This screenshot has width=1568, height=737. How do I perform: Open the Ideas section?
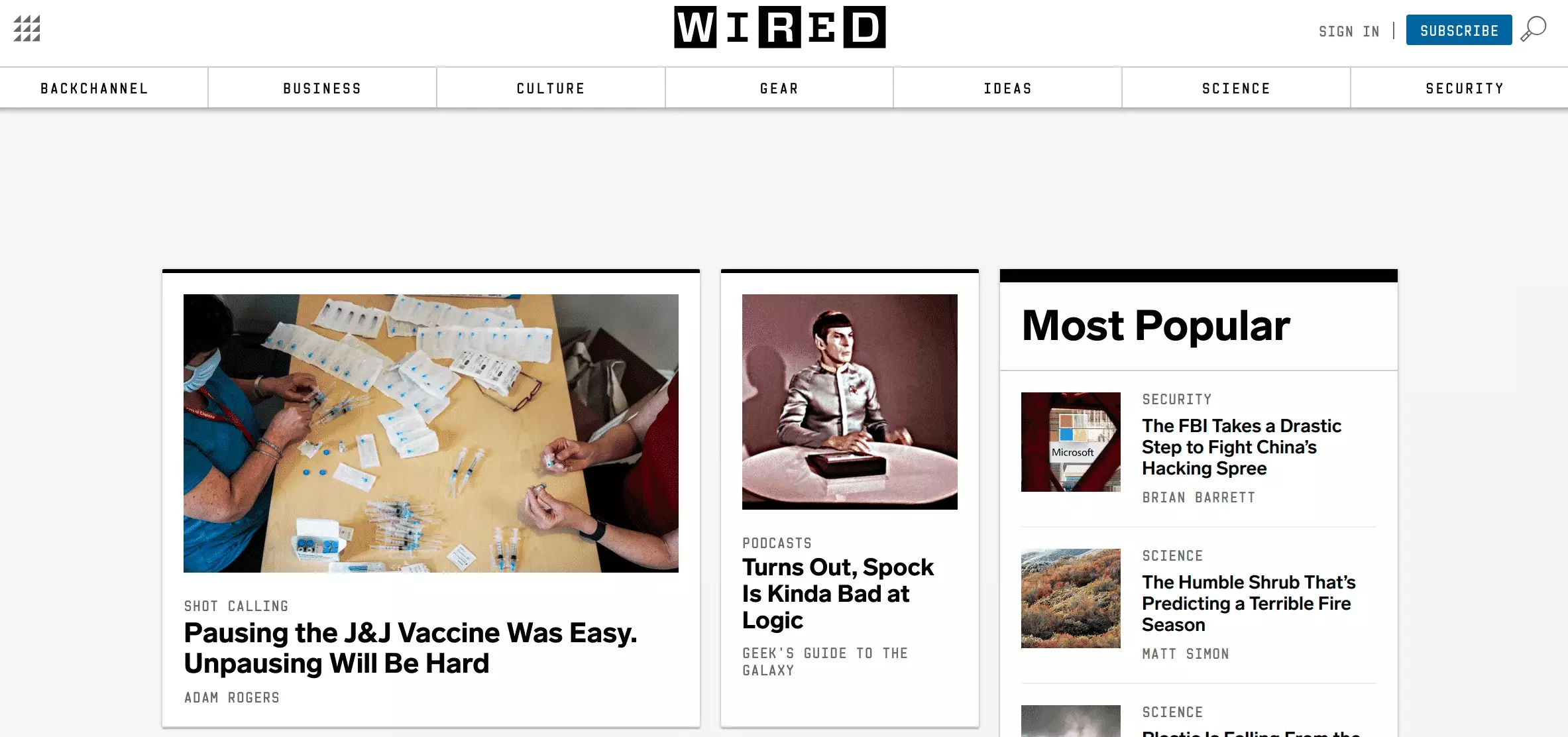[1007, 88]
